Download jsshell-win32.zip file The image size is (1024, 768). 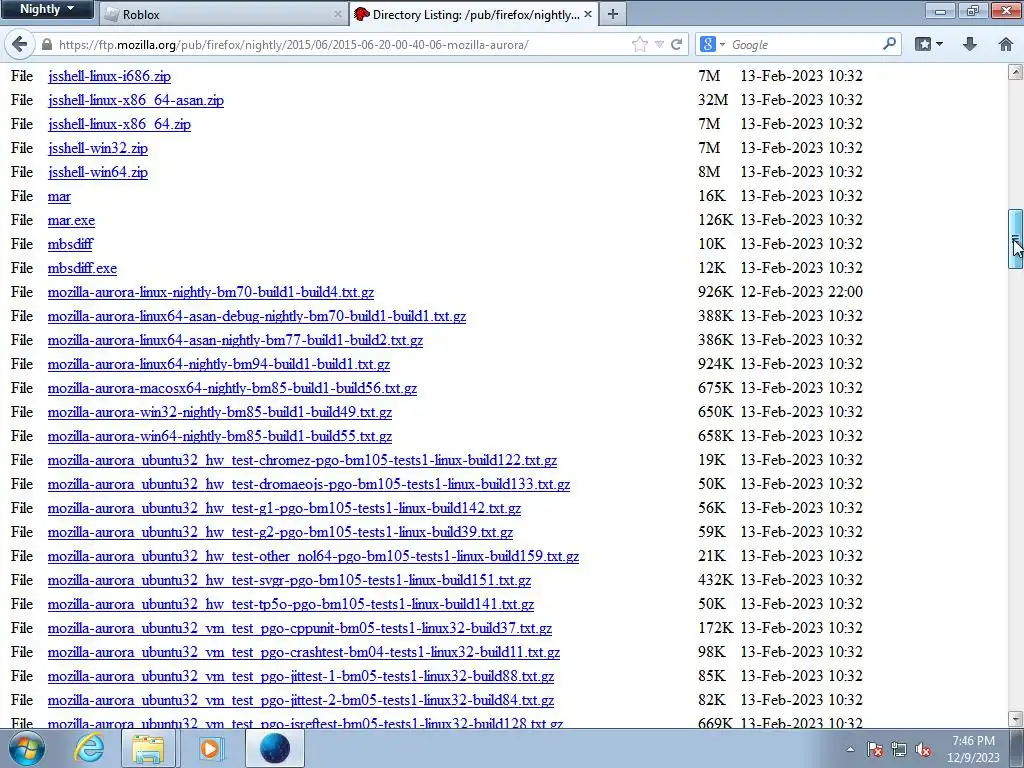click(98, 148)
